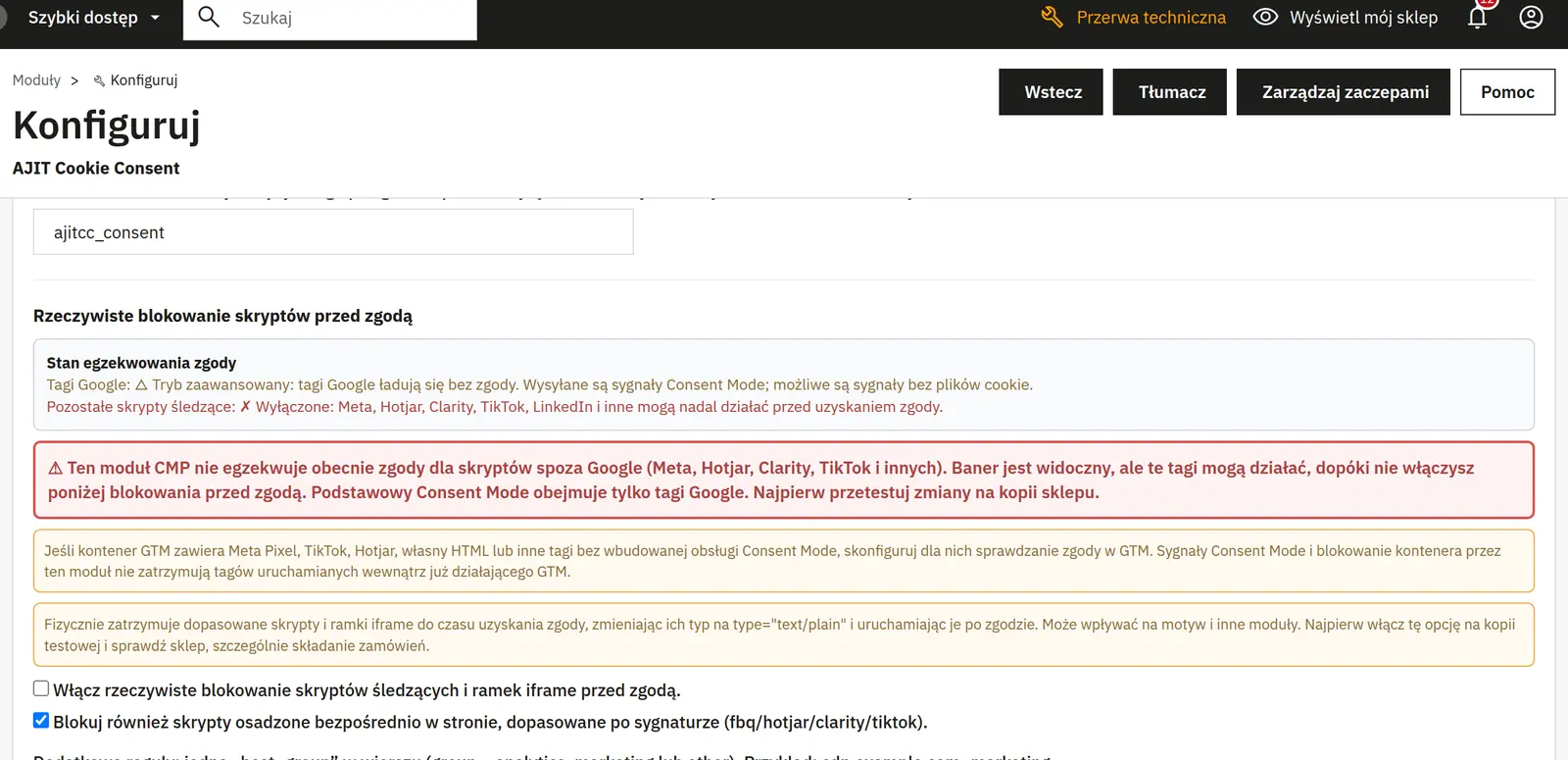Click the Wstecz button
The width and height of the screenshot is (1568, 760).
(x=1052, y=92)
